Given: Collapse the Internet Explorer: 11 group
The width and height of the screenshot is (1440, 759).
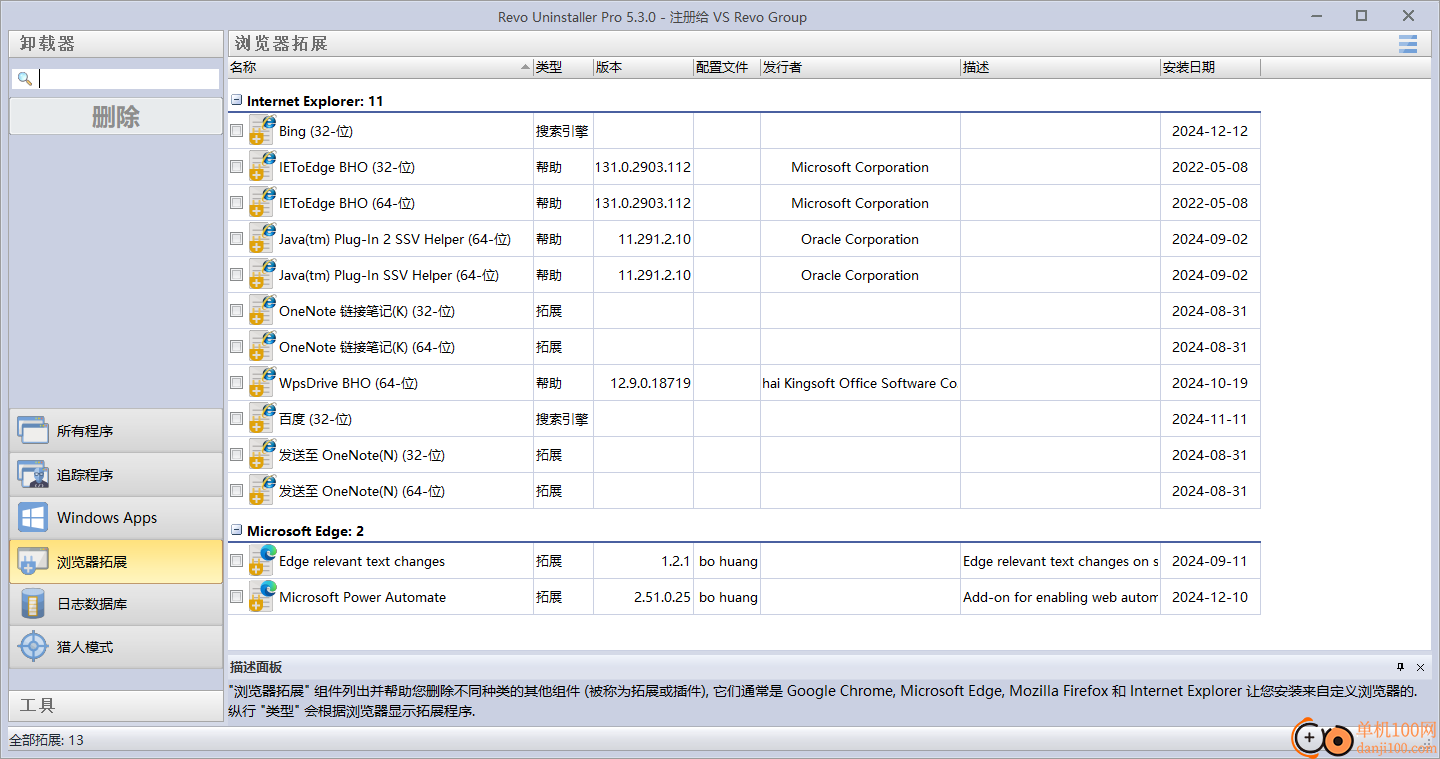Looking at the screenshot, I should [236, 100].
